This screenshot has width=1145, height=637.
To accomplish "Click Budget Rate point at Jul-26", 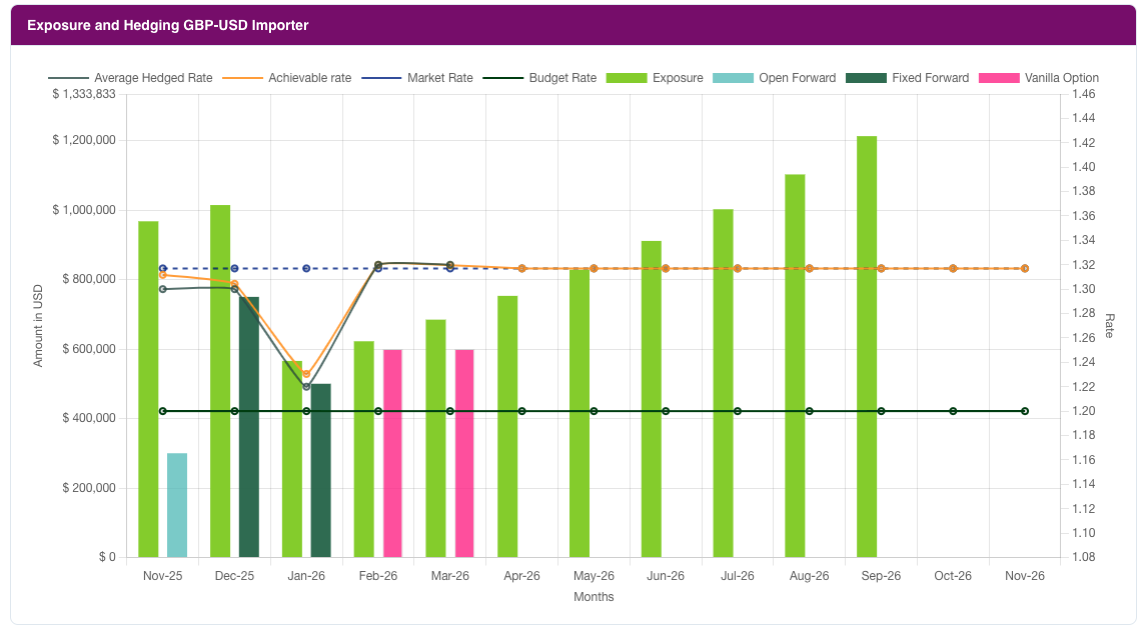I will 738,411.
